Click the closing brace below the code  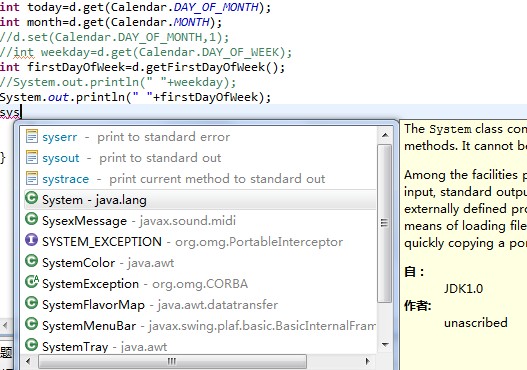[x=3, y=157]
